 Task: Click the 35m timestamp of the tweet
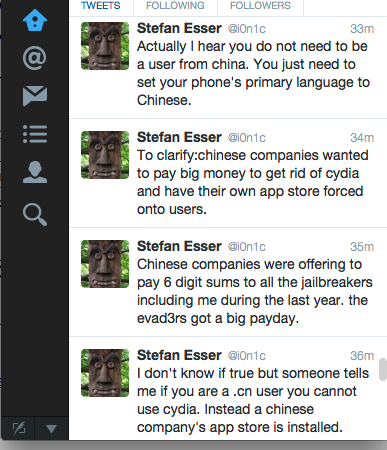(x=362, y=247)
